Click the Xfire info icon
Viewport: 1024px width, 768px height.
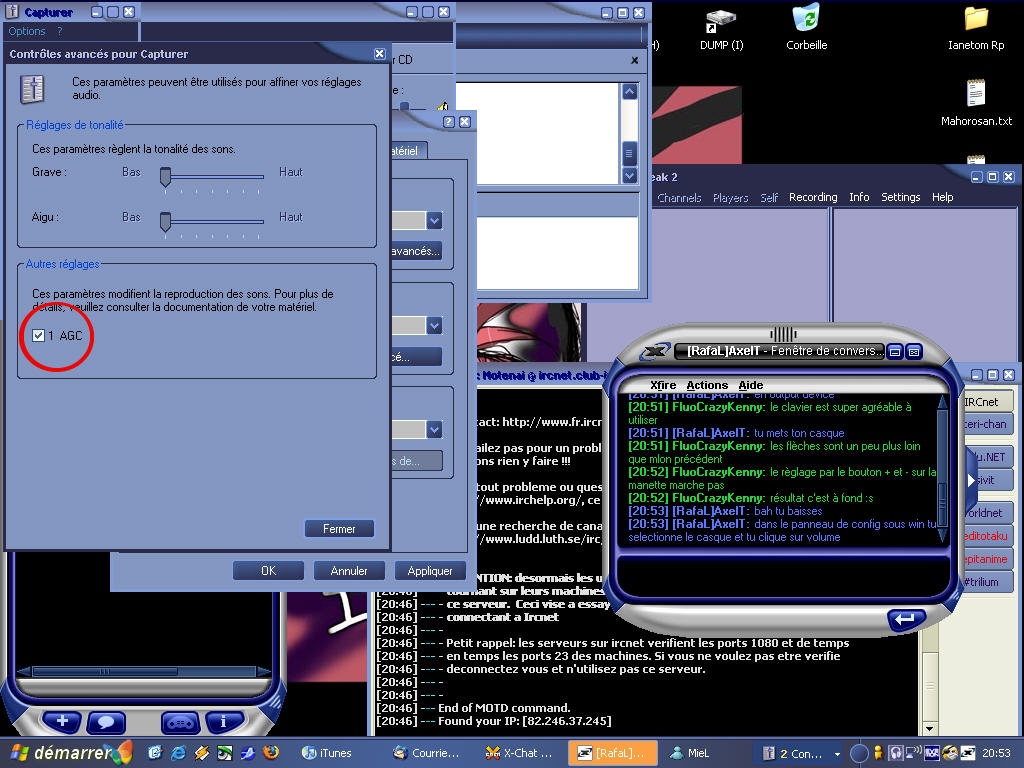(x=223, y=720)
